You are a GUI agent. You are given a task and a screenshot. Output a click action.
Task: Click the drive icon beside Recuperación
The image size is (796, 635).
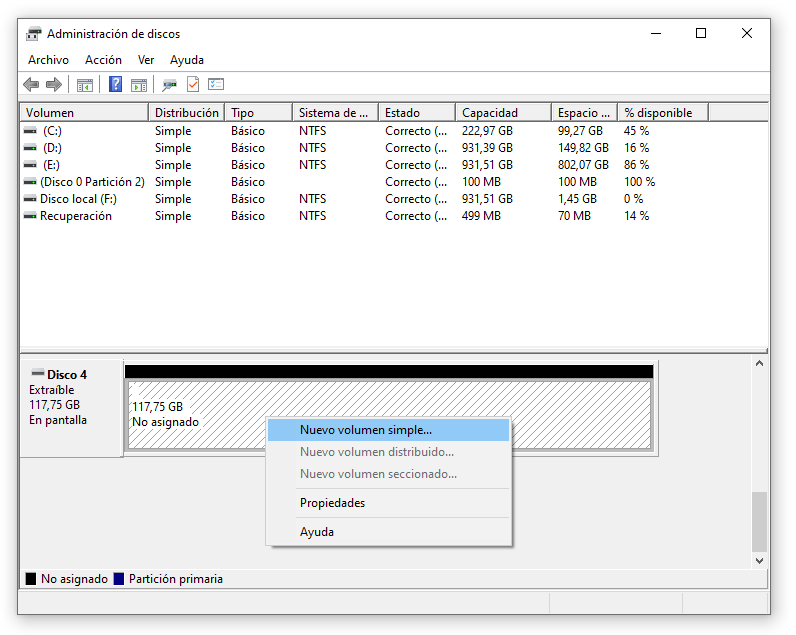(x=30, y=216)
